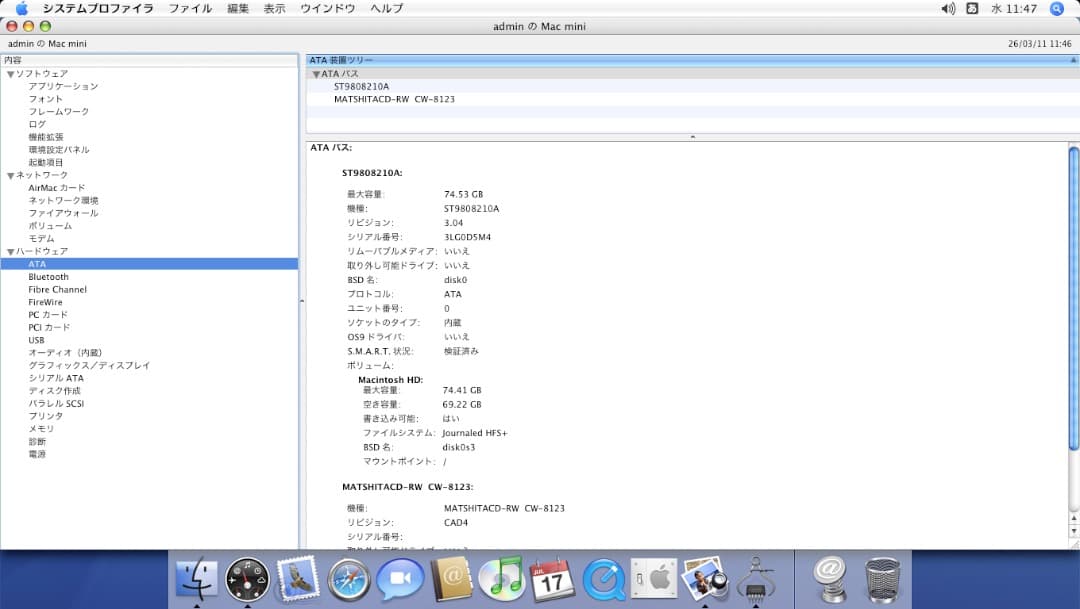This screenshot has width=1080, height=609.
Task: Select 起動項目 in the sidebar
Action: pyautogui.click(x=45, y=163)
